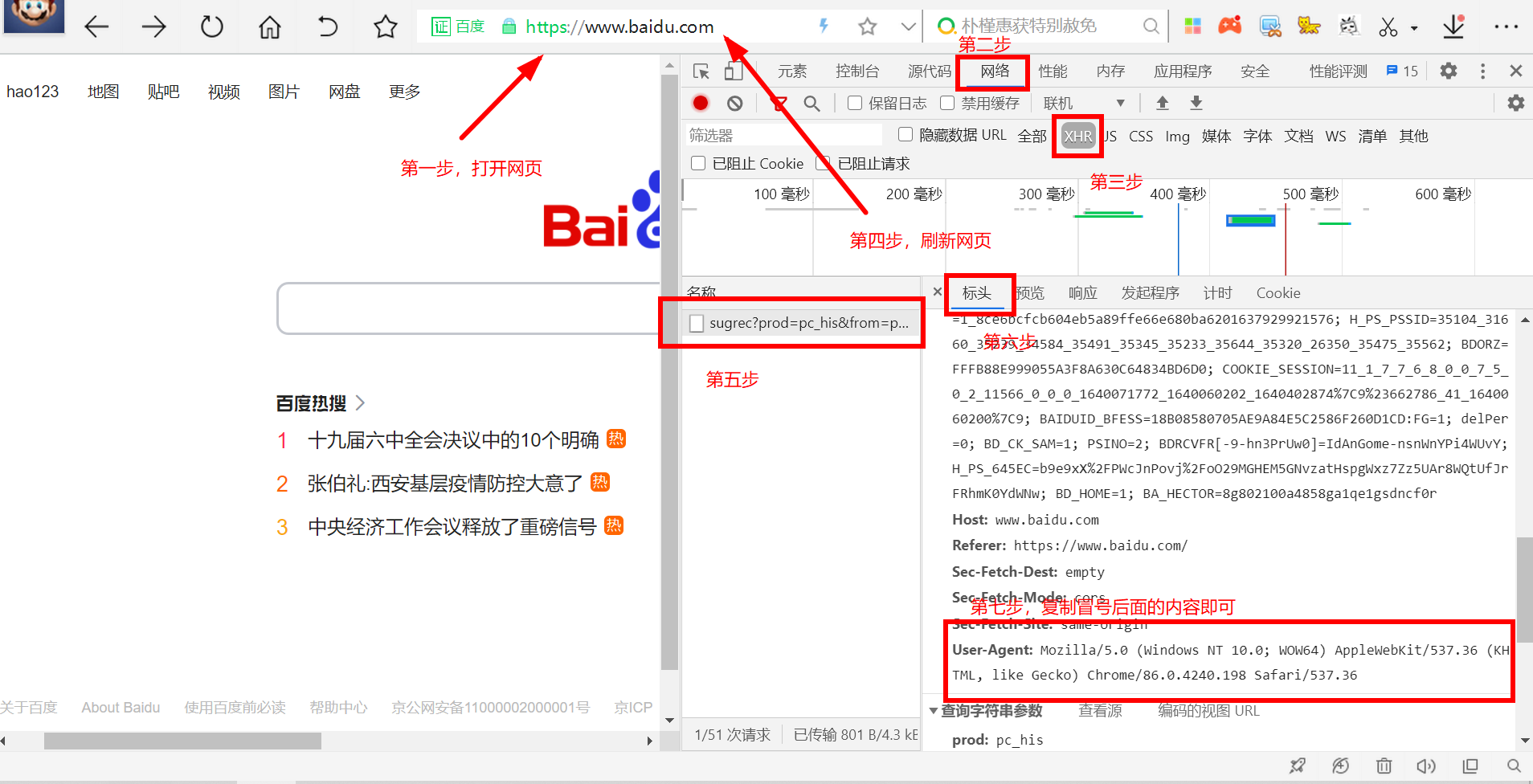Screen dimensions: 1533x784
Task: Select the sugrec?prod=pc_his request row
Action: coord(801,323)
